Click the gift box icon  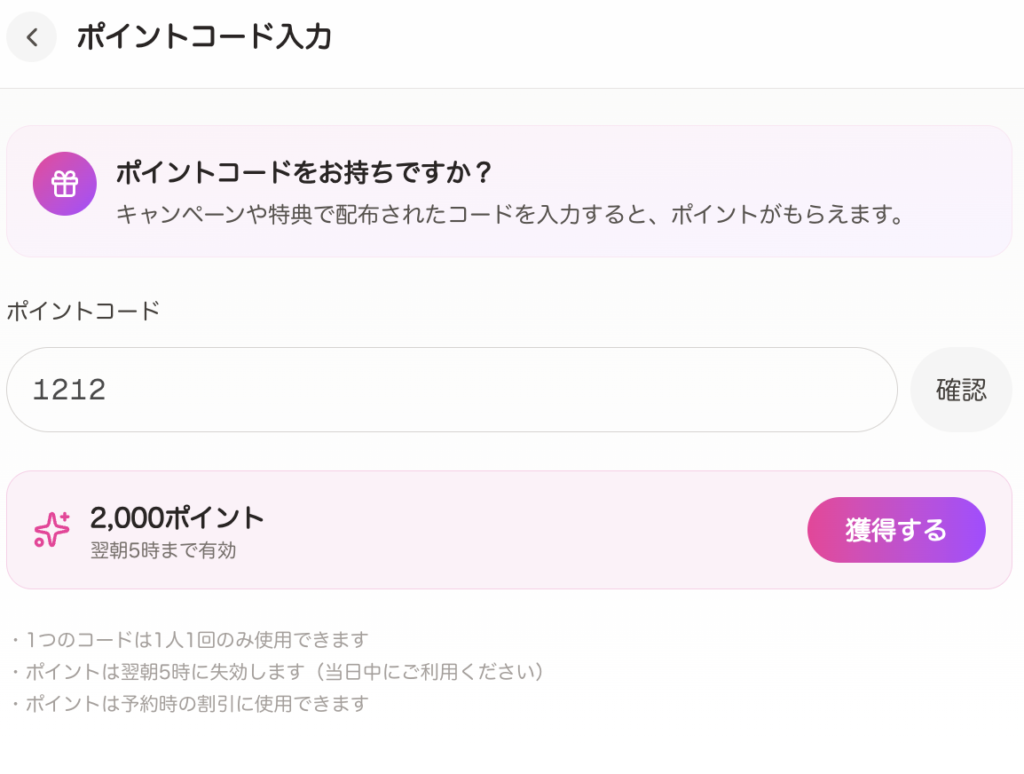[x=64, y=184]
